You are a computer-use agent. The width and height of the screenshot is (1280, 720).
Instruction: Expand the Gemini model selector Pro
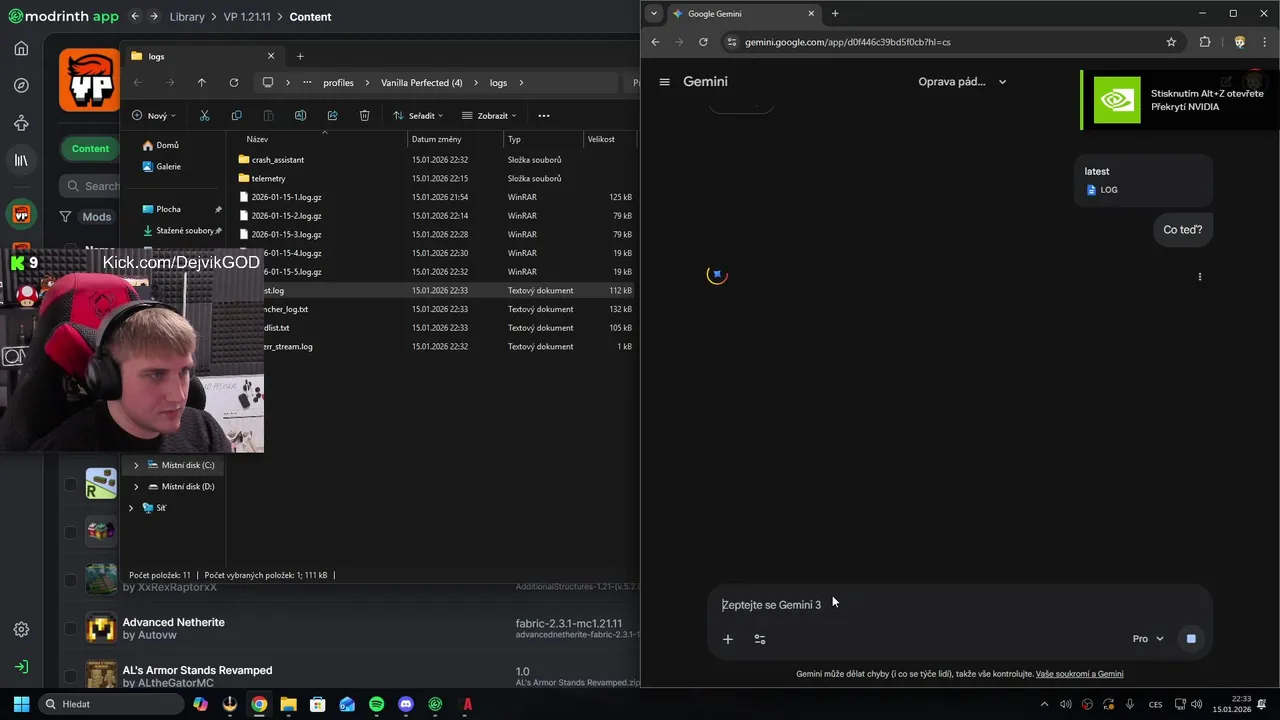[1148, 639]
